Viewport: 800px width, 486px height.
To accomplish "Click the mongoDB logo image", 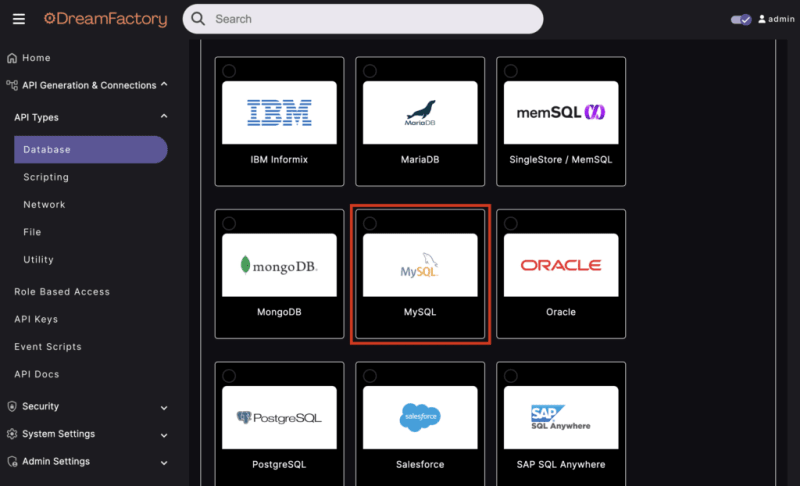I will (279, 265).
